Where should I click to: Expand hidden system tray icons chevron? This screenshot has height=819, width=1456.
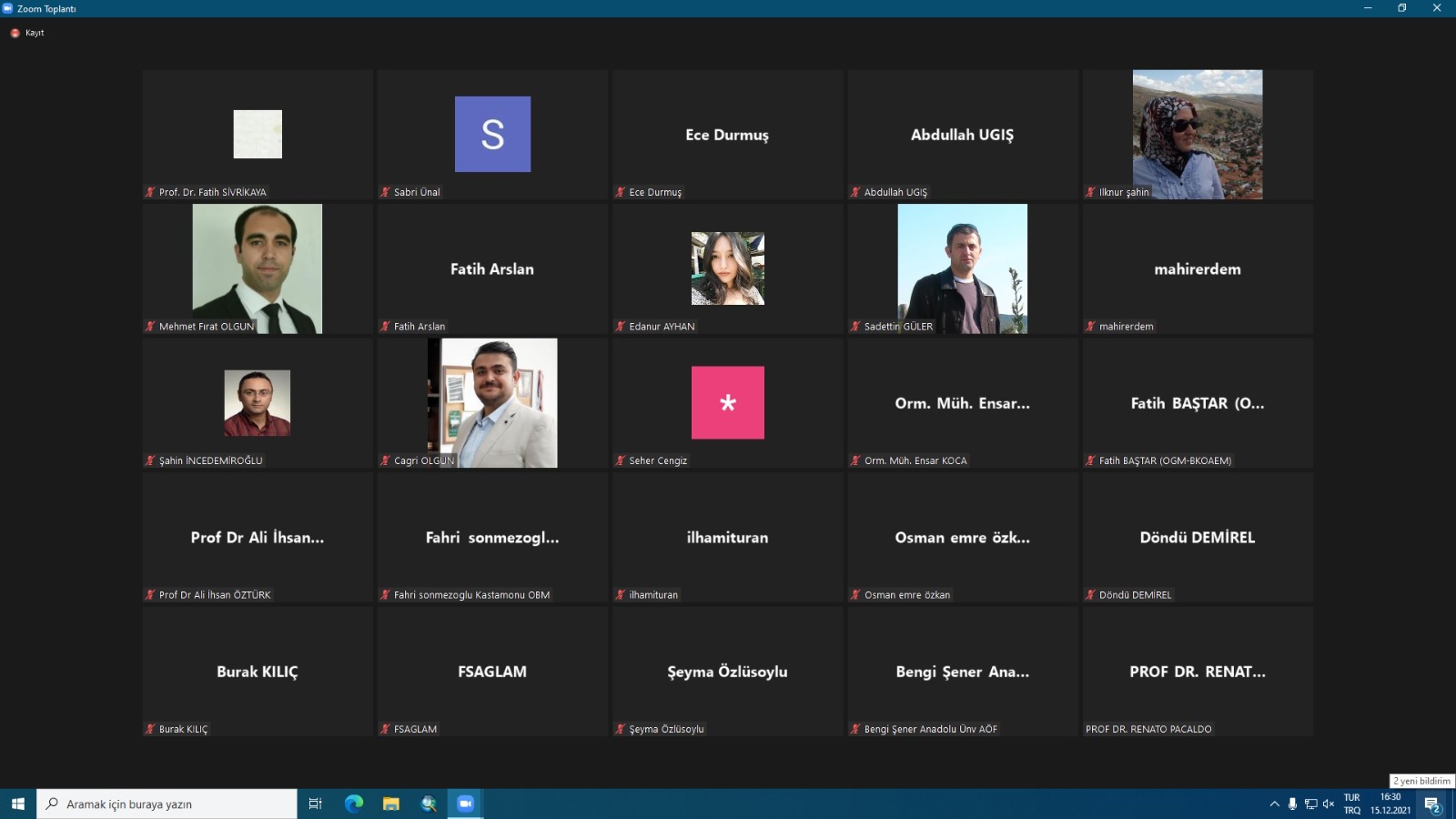coord(1274,804)
